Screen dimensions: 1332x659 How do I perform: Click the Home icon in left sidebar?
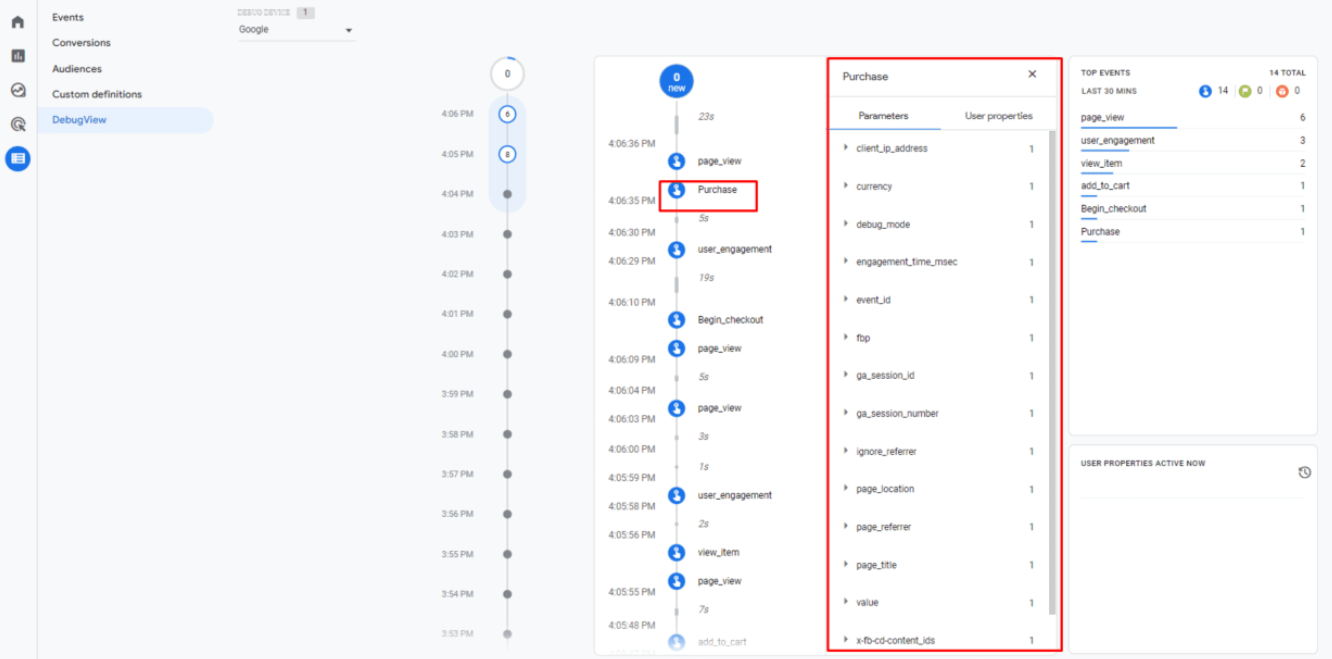coord(18,21)
